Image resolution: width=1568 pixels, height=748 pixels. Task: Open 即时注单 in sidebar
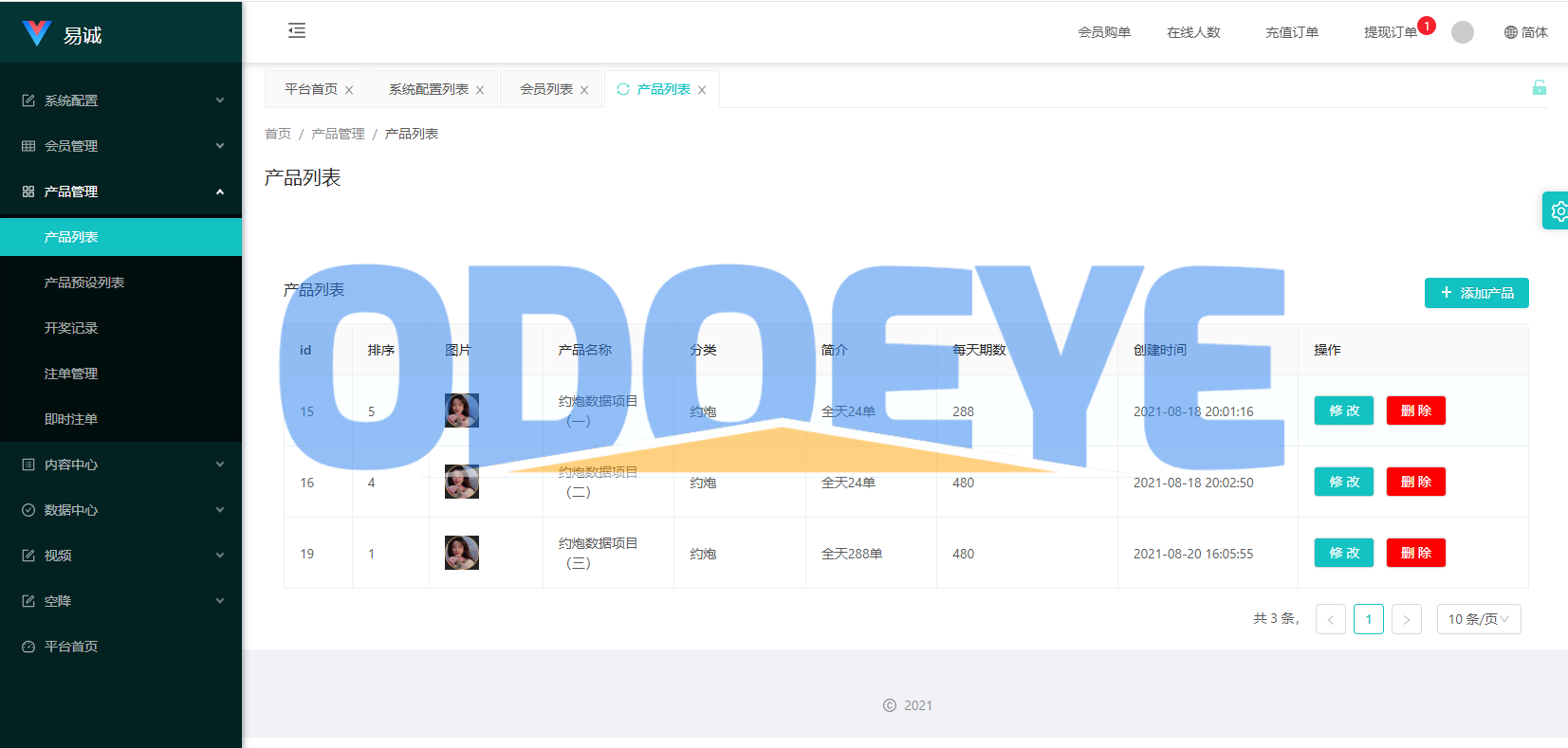pyautogui.click(x=120, y=419)
